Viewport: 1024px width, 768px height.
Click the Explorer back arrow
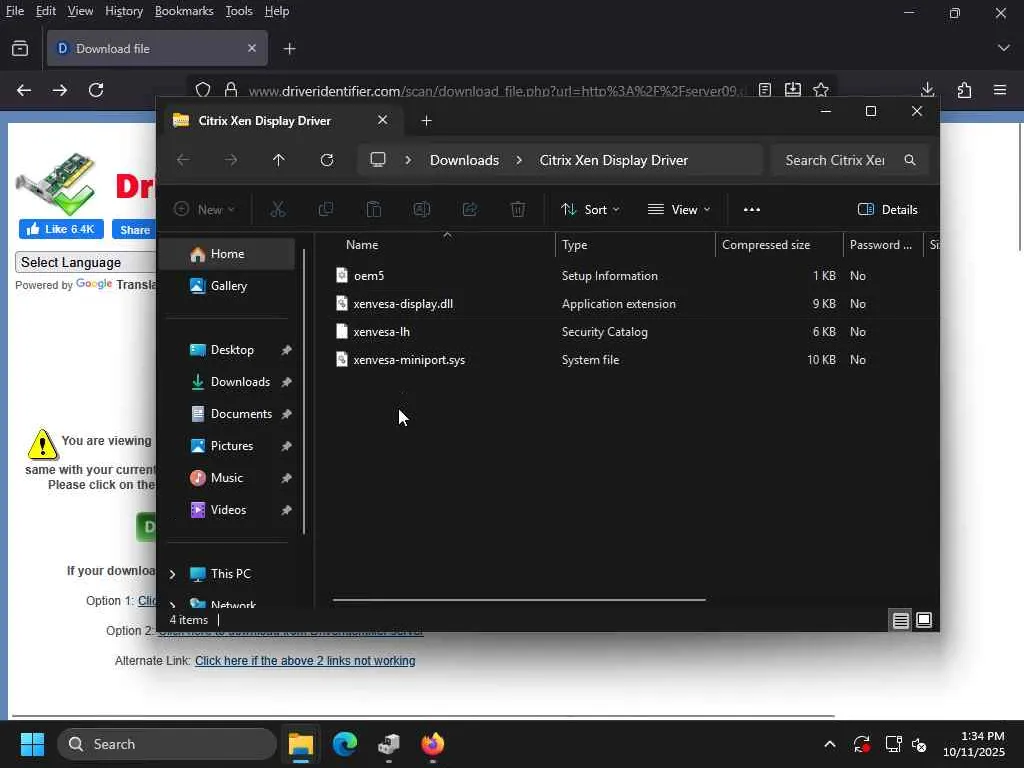pyautogui.click(x=184, y=160)
